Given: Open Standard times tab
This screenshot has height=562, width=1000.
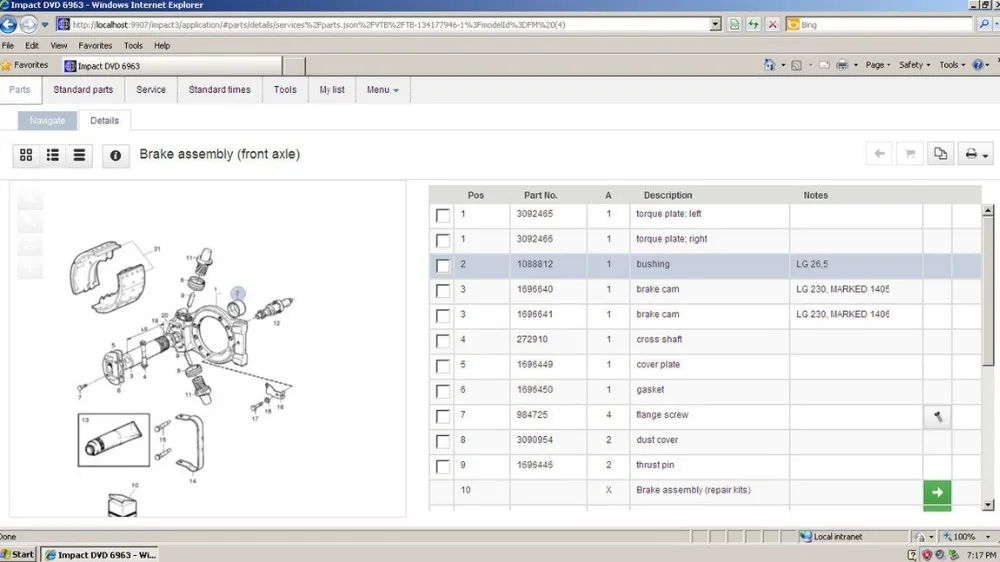Looking at the screenshot, I should [x=219, y=90].
